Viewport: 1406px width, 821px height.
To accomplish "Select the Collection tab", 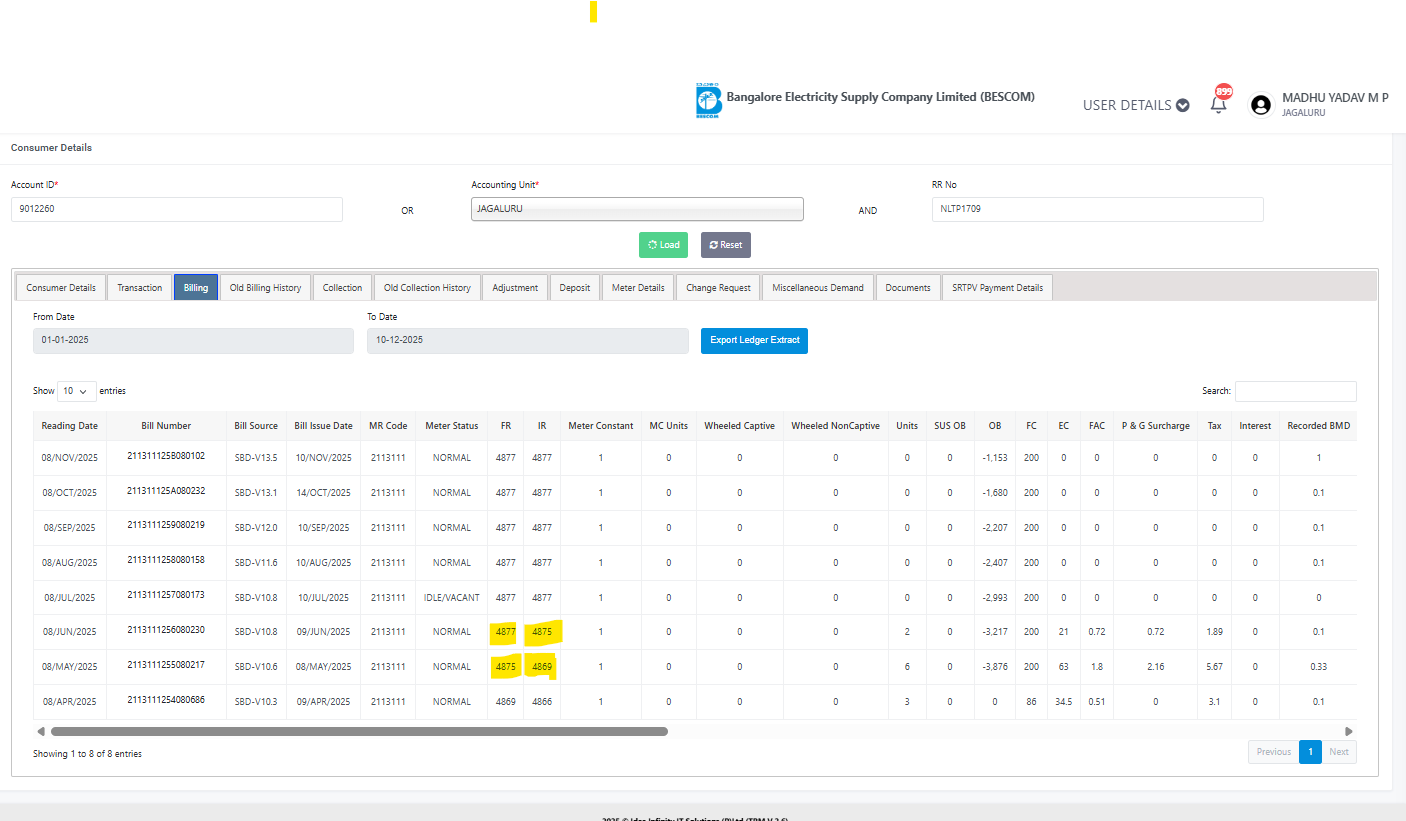I will 342,288.
